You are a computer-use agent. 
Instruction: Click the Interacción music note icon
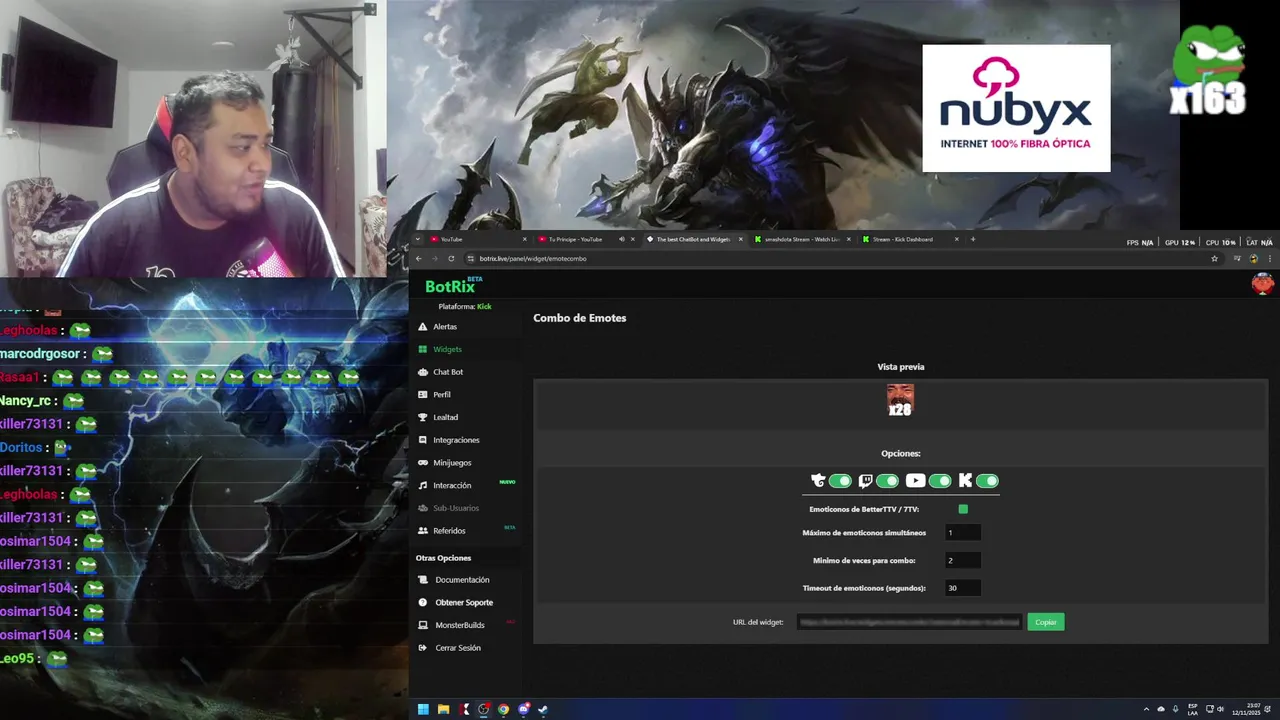[x=423, y=485]
